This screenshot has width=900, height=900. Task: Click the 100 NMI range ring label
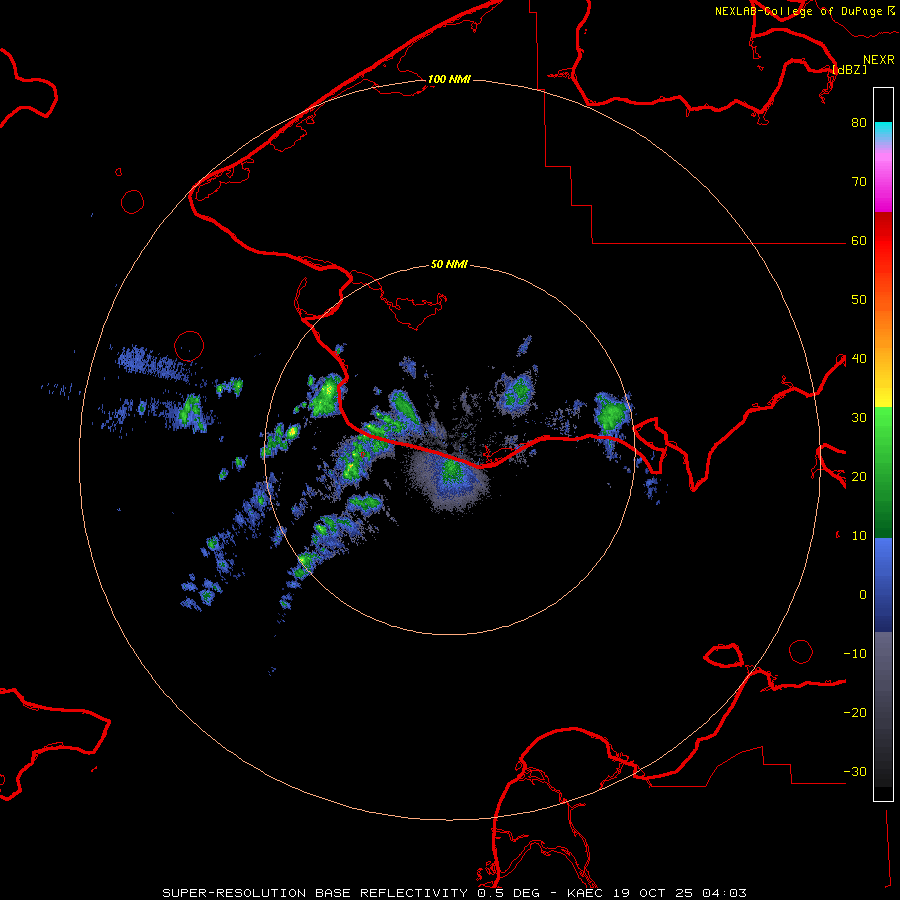(449, 79)
